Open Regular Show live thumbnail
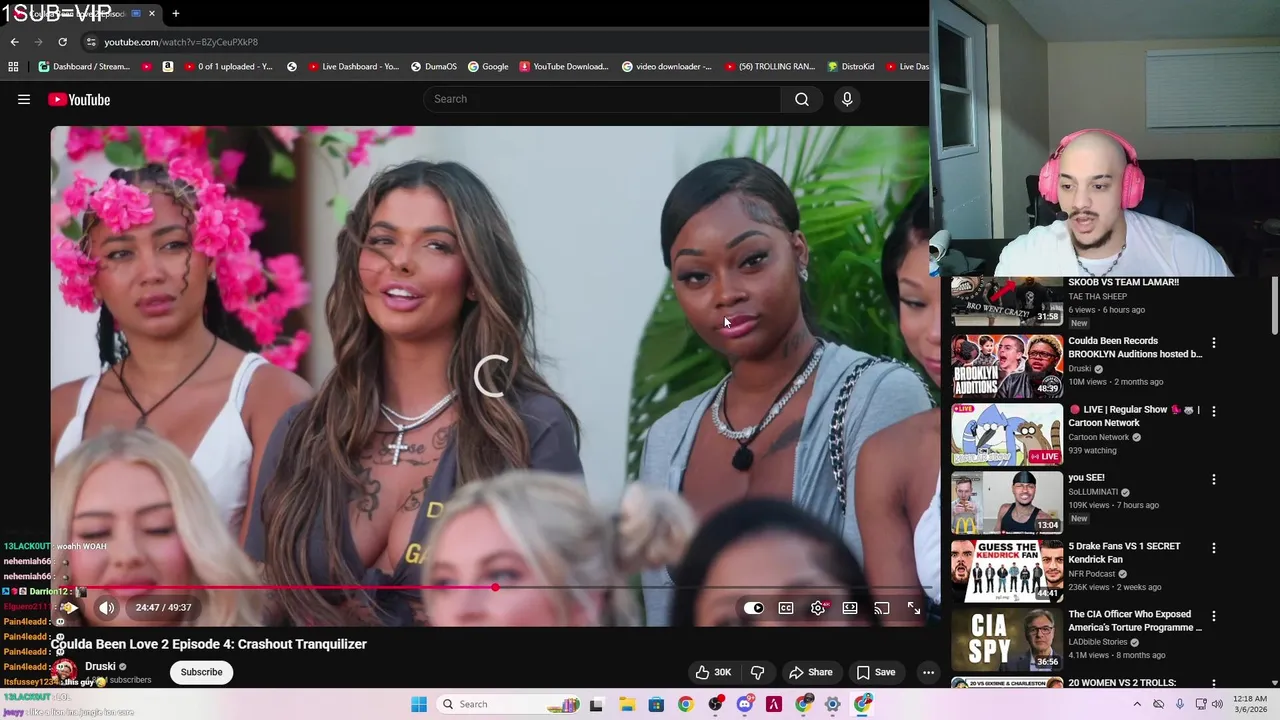The width and height of the screenshot is (1280, 720). pyautogui.click(x=1007, y=435)
